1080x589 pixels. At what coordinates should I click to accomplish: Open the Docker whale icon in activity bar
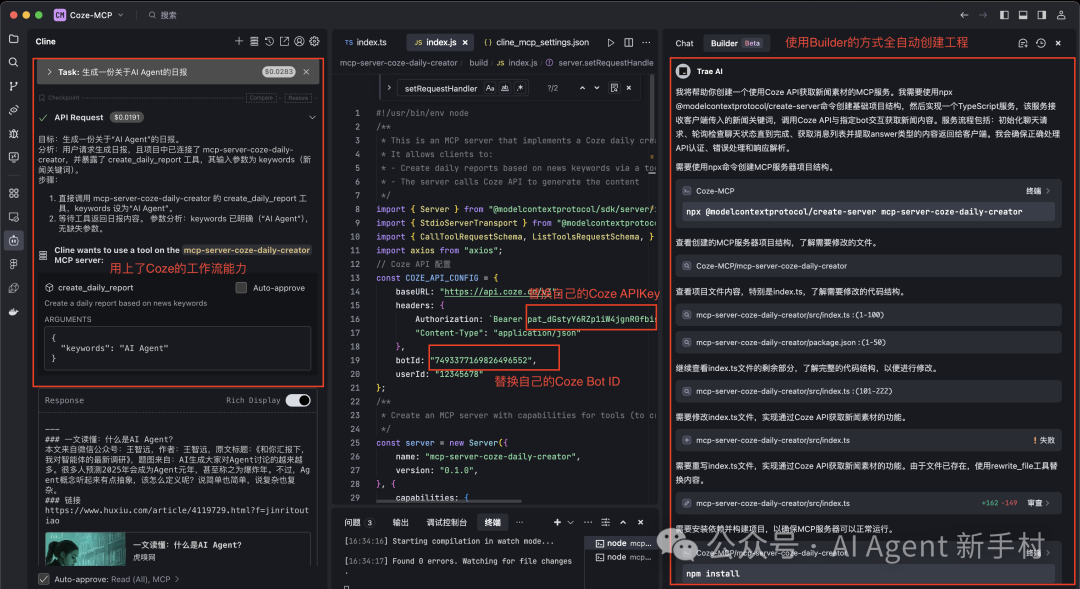coord(13,312)
